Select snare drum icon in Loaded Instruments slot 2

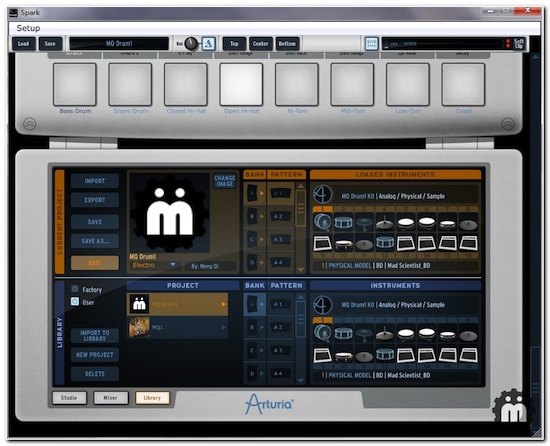tap(343, 222)
